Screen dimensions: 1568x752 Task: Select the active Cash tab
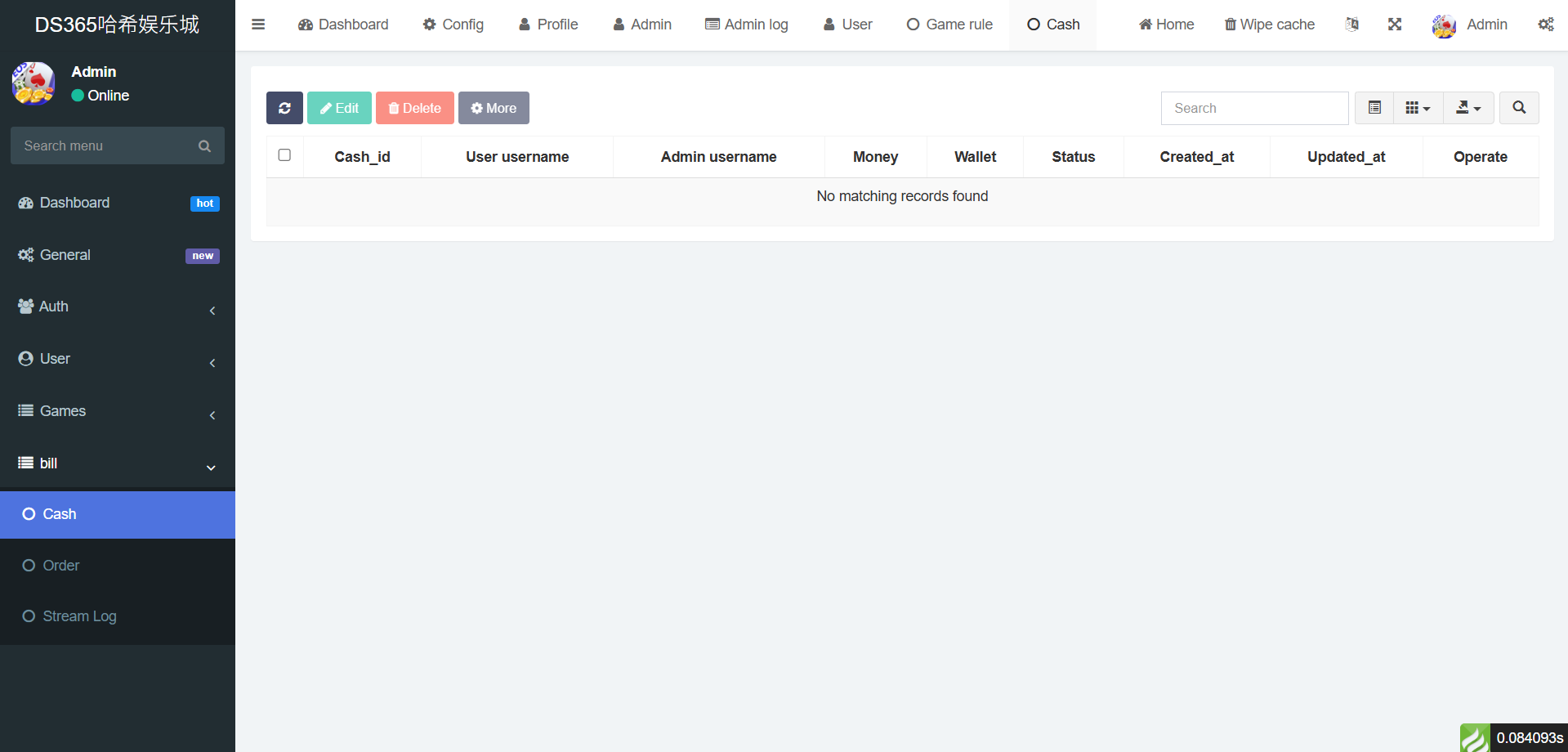[1053, 25]
